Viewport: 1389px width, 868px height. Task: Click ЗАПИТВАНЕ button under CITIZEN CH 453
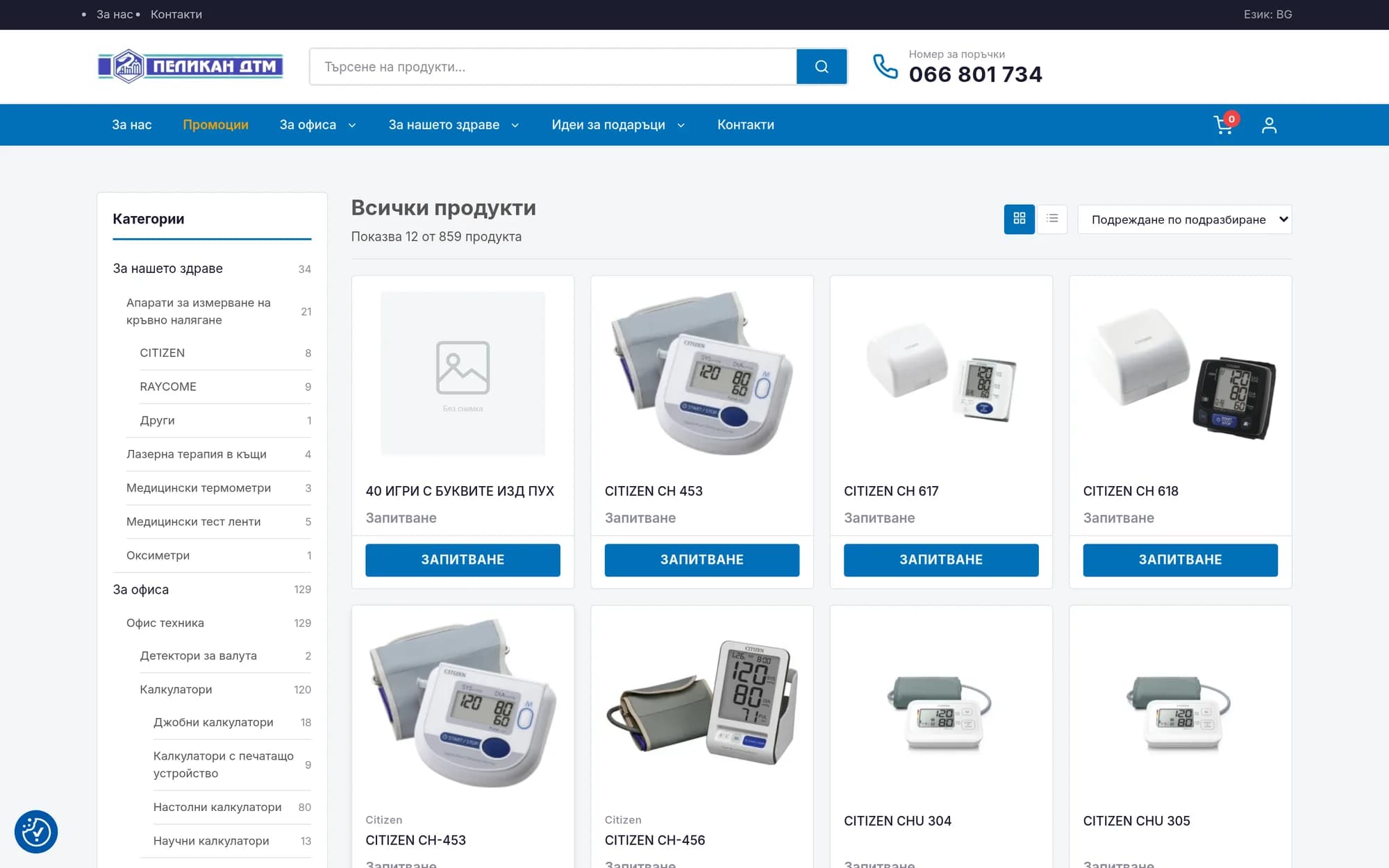[701, 560]
